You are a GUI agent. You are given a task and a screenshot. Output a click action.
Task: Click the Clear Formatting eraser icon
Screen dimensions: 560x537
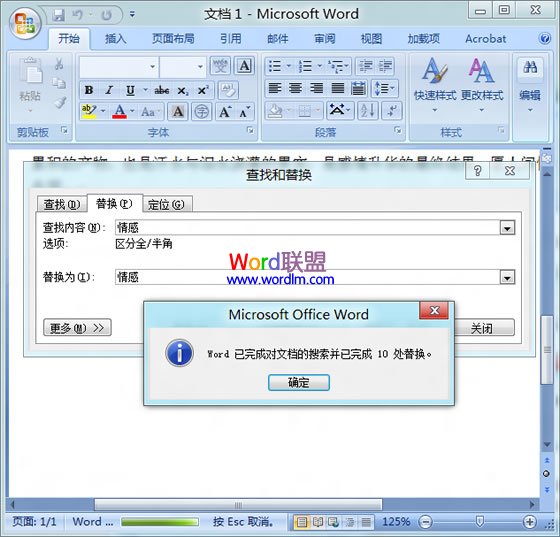228,90
